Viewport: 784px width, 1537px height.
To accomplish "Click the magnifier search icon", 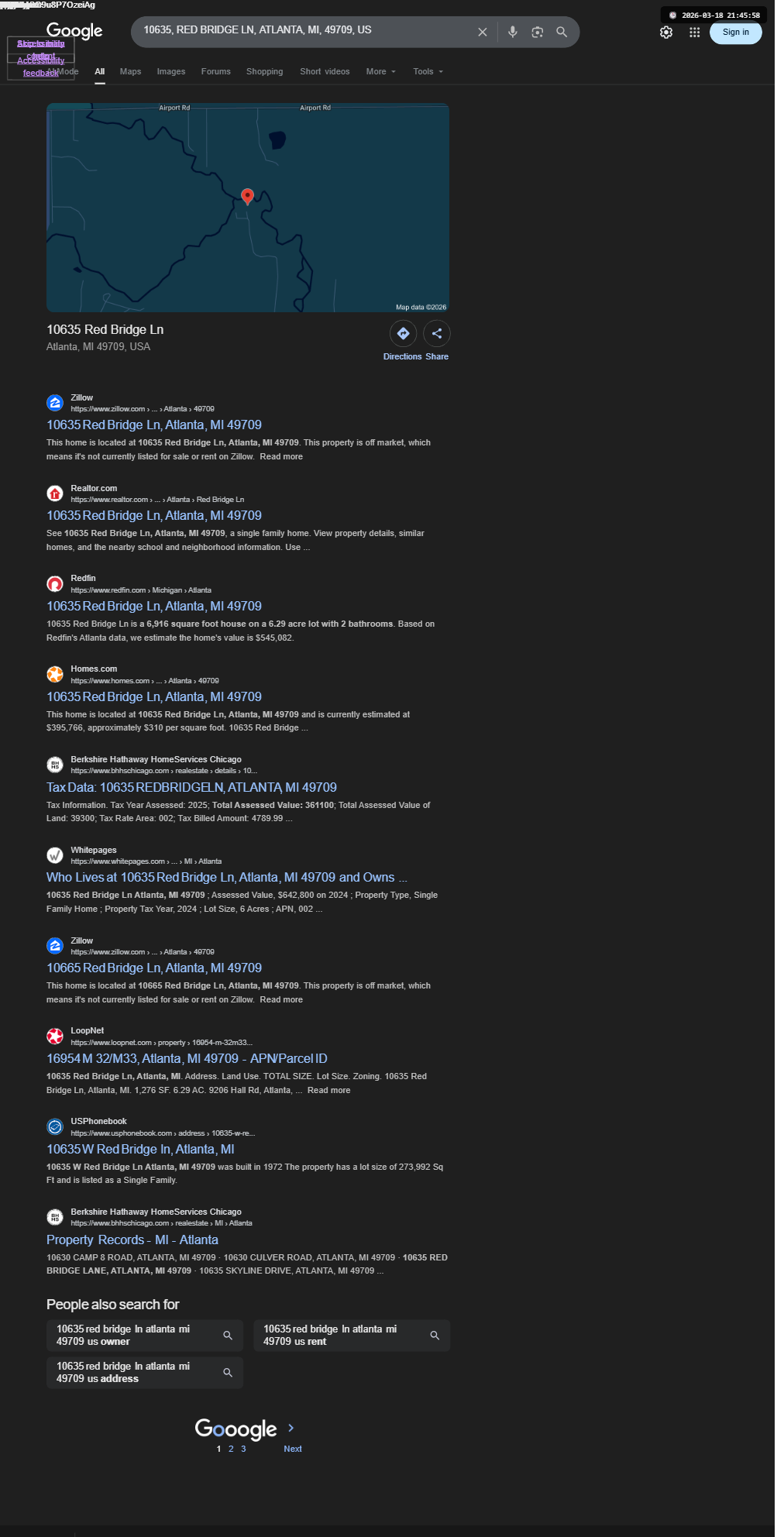I will pyautogui.click(x=562, y=32).
